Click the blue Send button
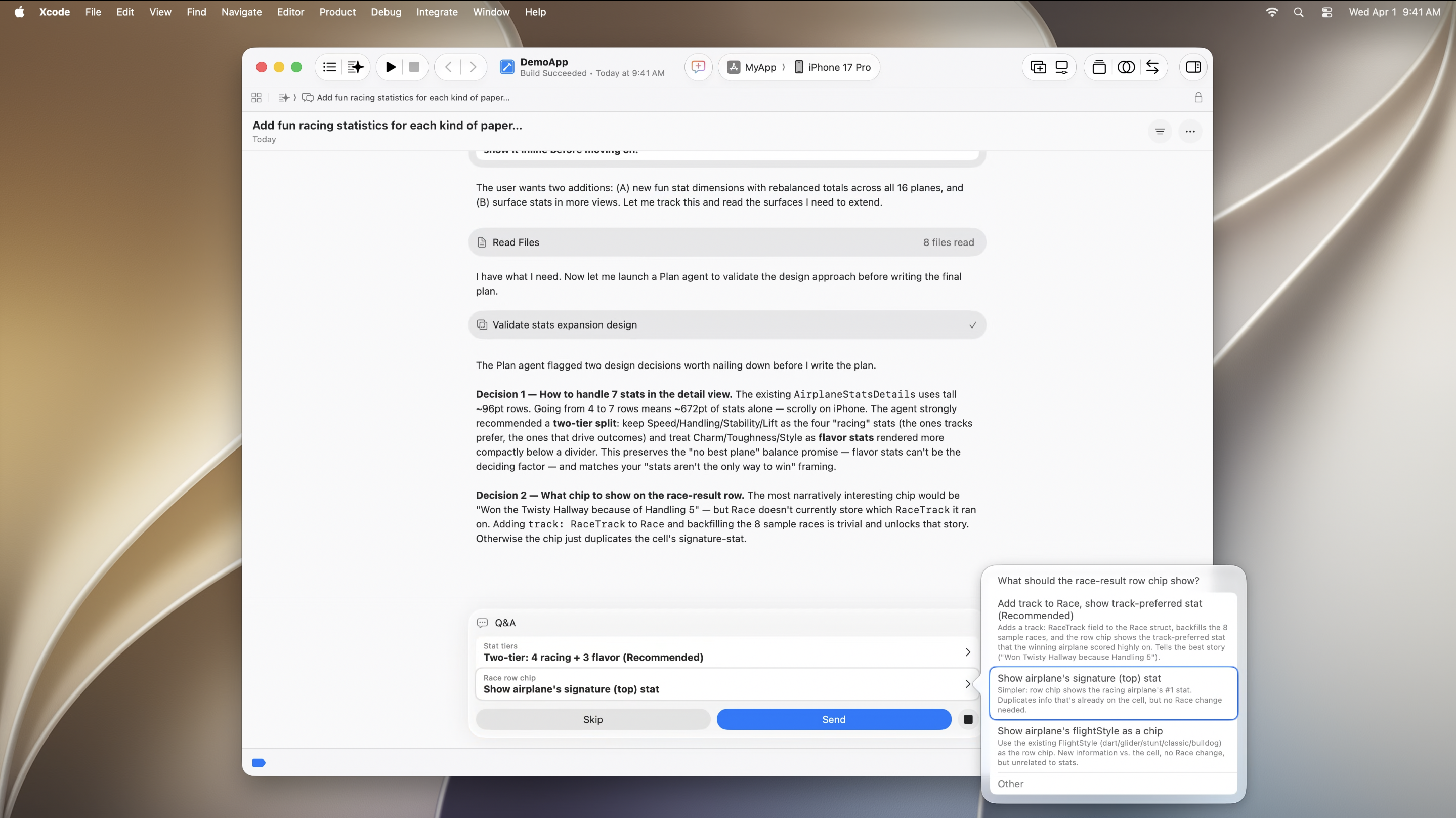Screen dimensions: 1456x818 834,719
